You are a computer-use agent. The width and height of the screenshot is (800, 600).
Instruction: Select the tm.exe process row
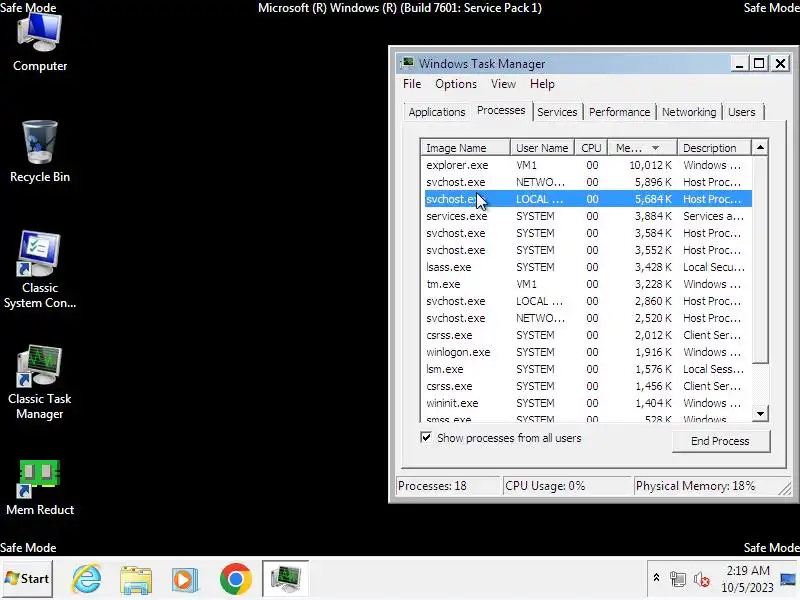(x=587, y=284)
